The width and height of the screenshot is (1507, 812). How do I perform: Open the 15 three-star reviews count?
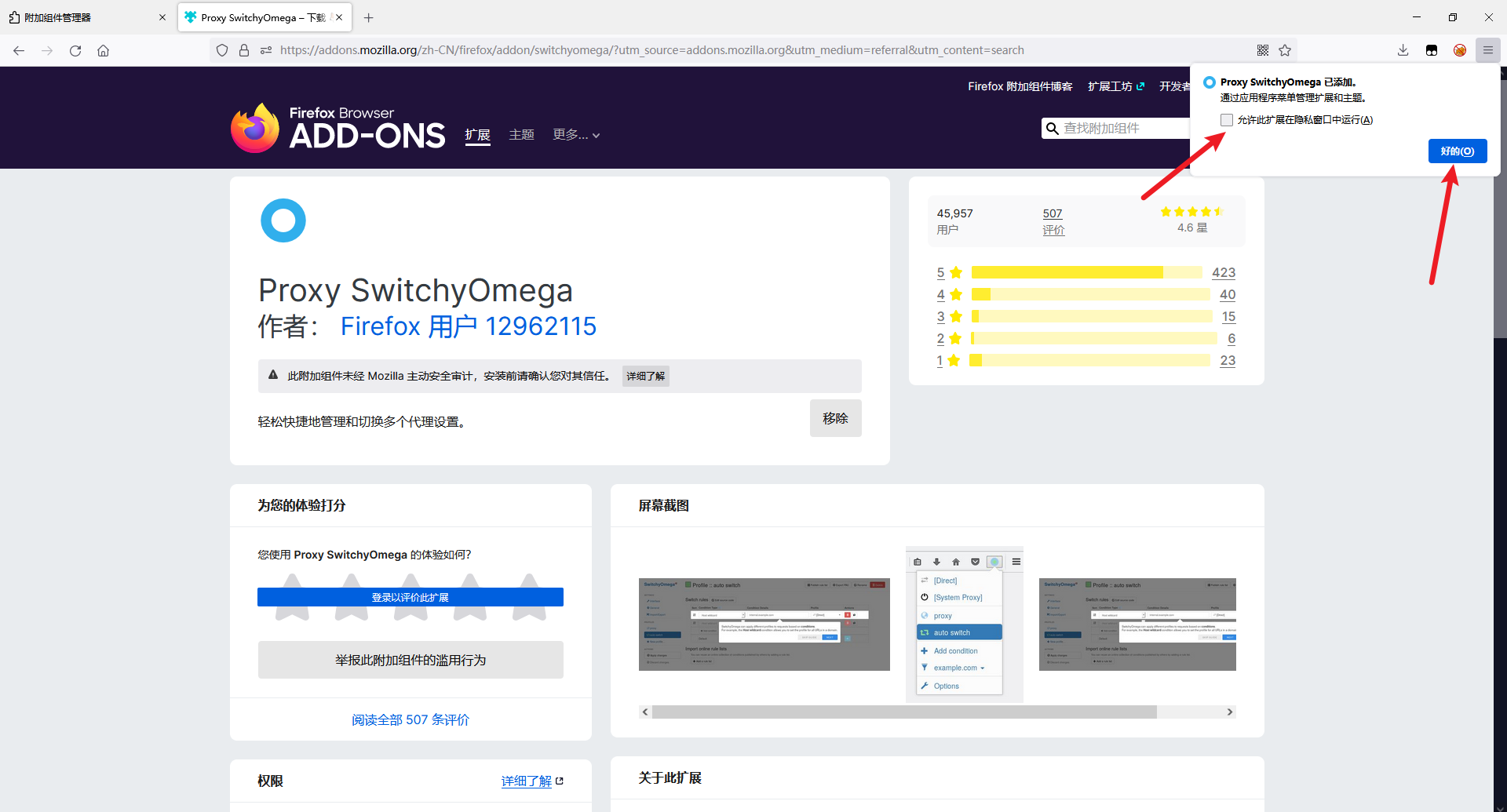[x=1228, y=316]
